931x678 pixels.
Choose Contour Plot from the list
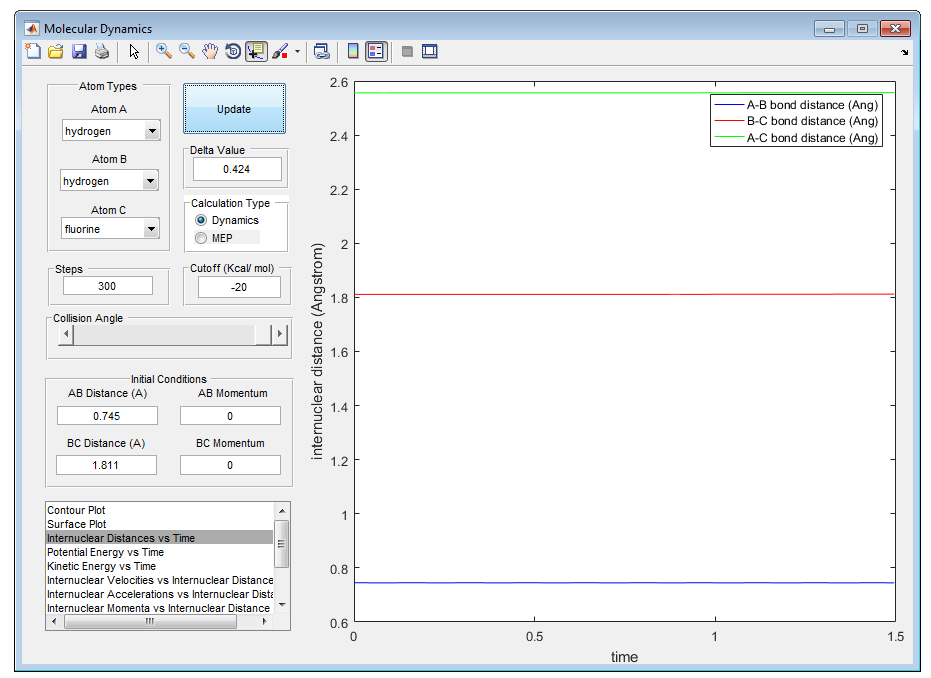point(76,510)
